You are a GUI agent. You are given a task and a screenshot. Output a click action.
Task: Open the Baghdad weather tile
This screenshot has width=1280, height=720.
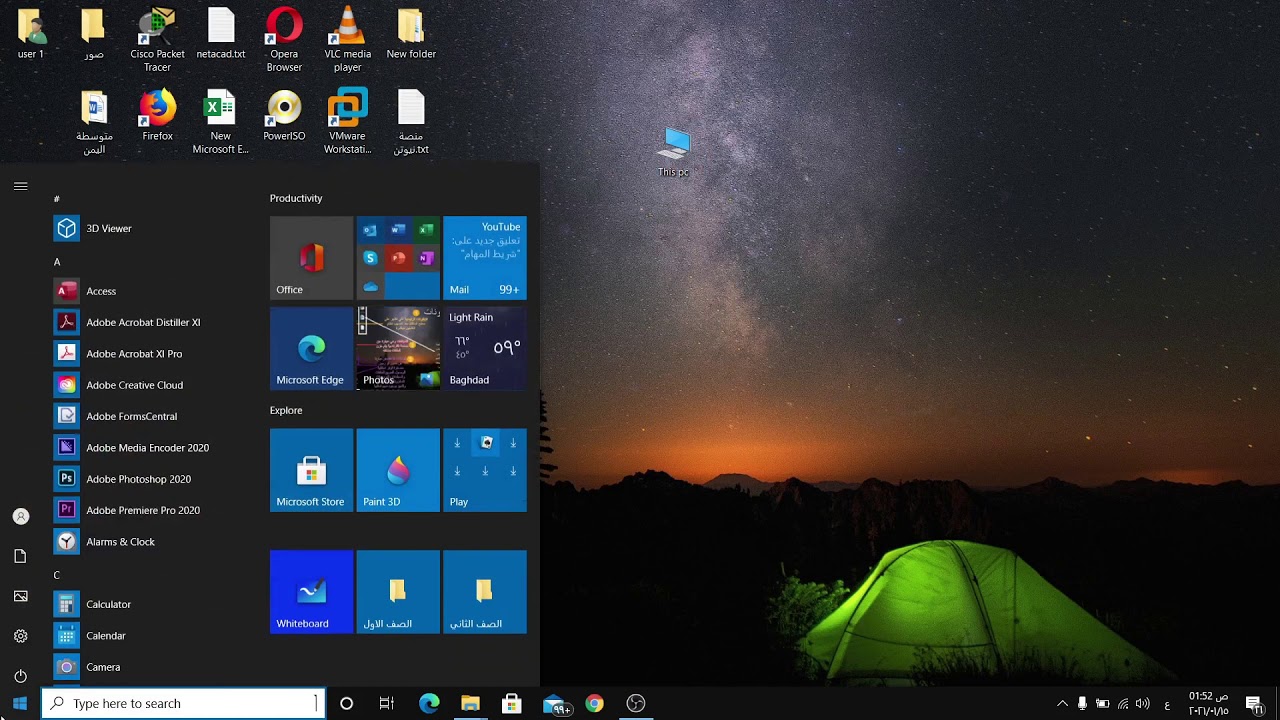click(x=484, y=348)
